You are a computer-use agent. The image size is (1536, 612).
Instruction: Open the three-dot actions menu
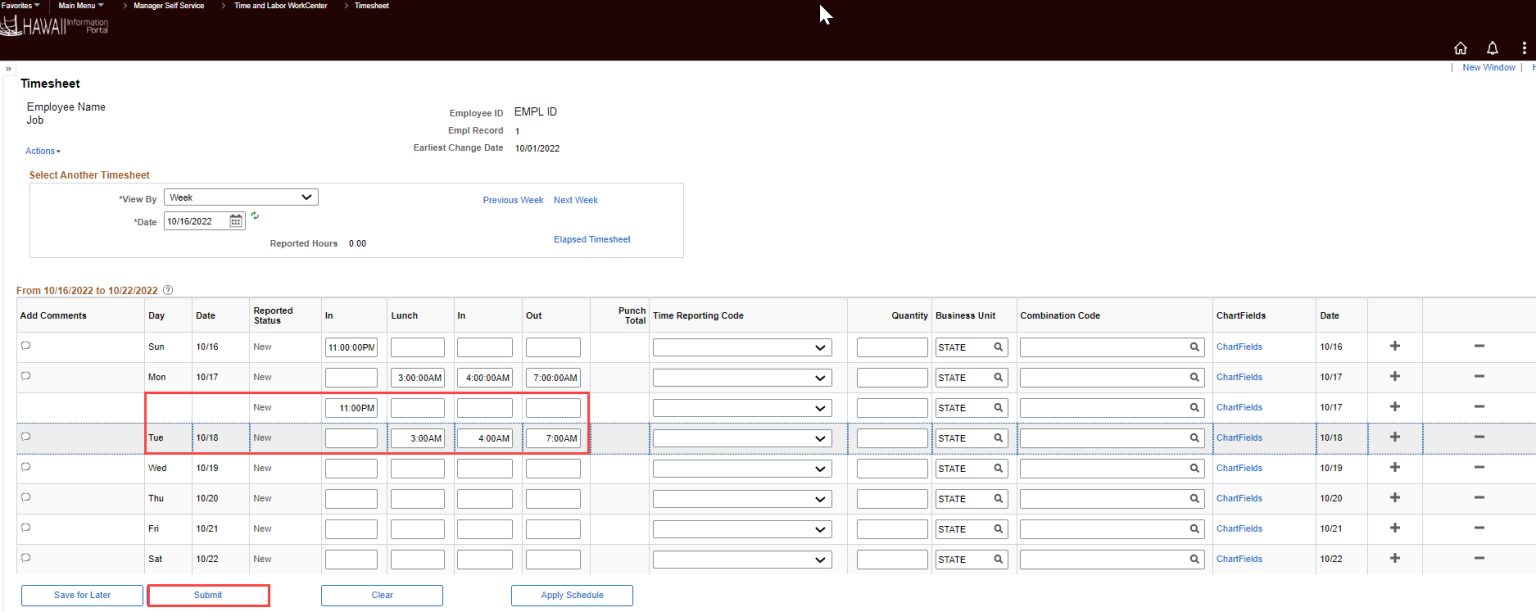pos(1523,47)
